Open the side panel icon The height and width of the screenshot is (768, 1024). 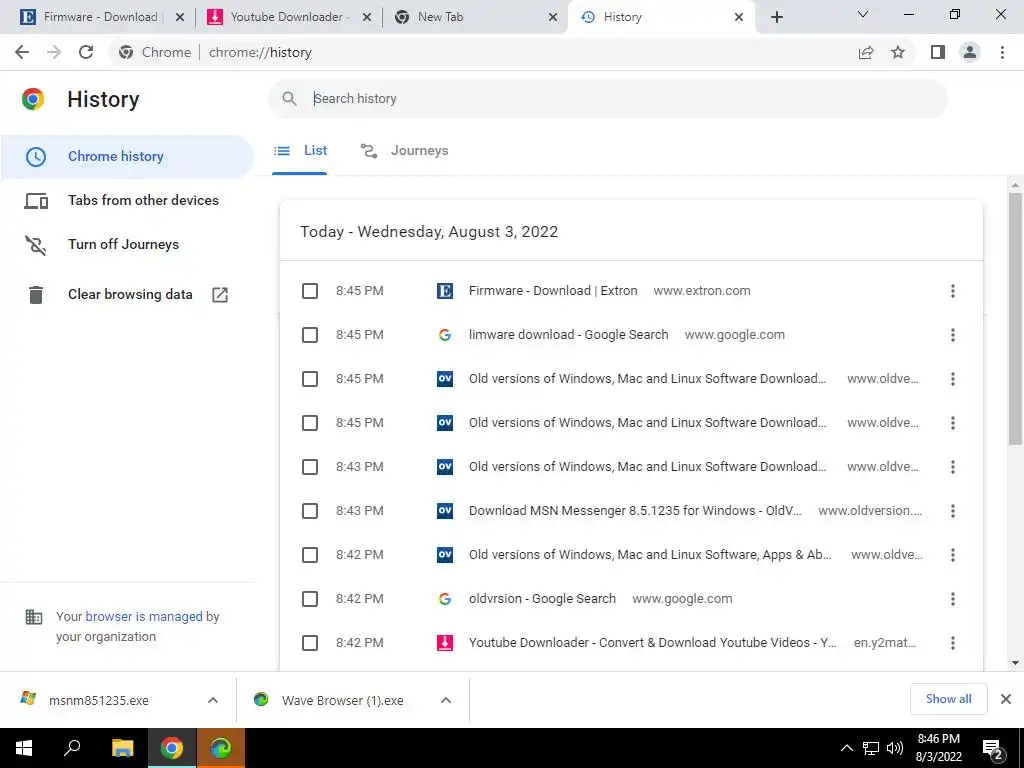(x=938, y=52)
